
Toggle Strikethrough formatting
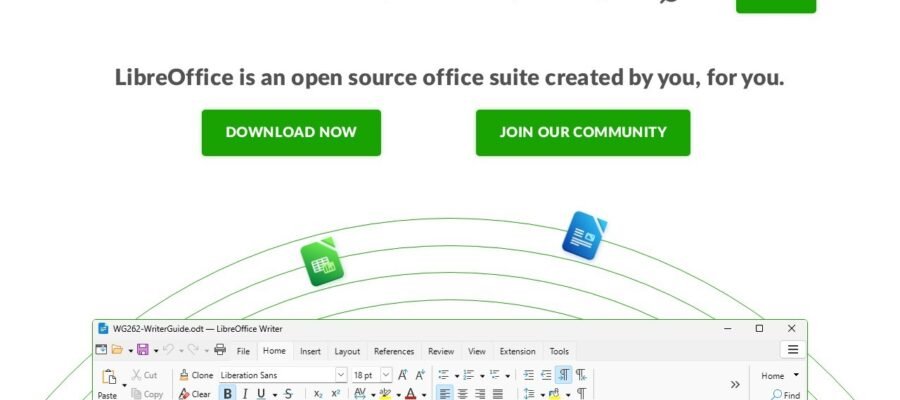coord(288,394)
